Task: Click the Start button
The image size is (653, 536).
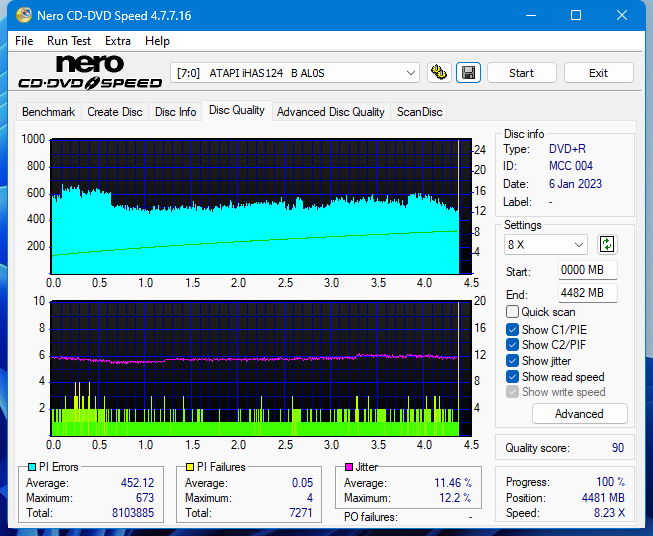Action: (x=521, y=73)
